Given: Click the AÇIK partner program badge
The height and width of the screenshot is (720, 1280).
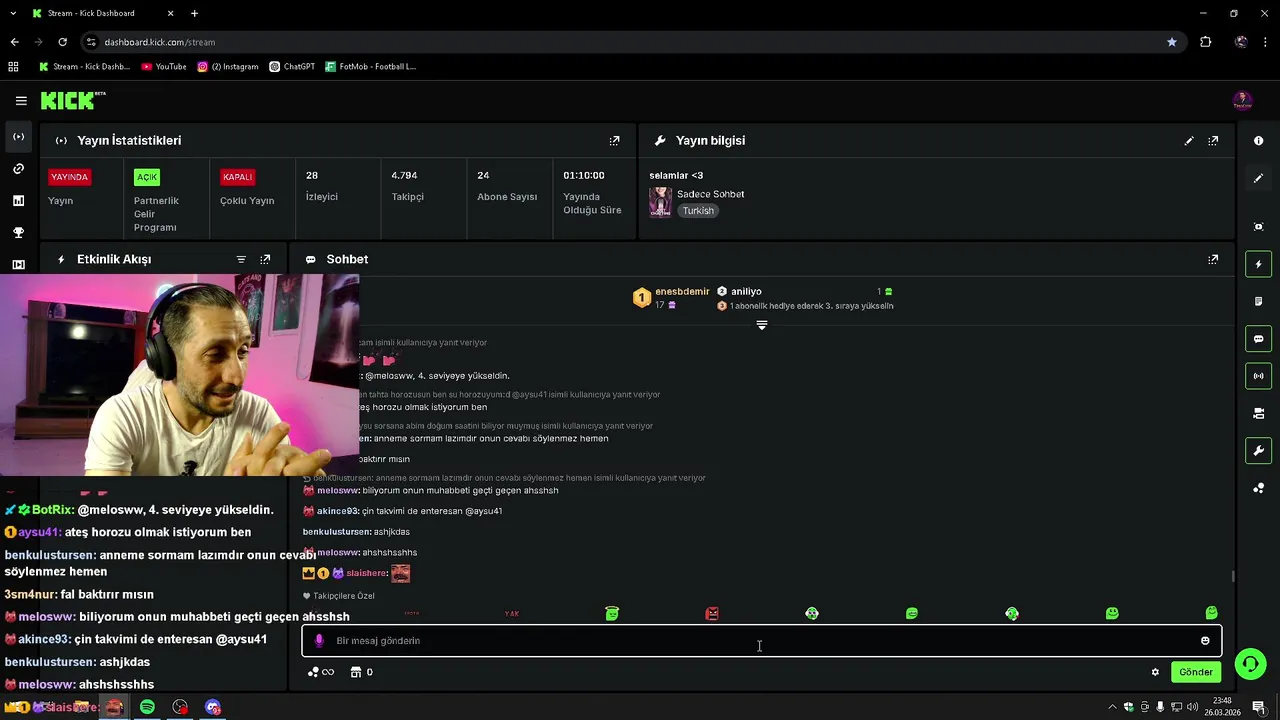Looking at the screenshot, I should [x=147, y=177].
